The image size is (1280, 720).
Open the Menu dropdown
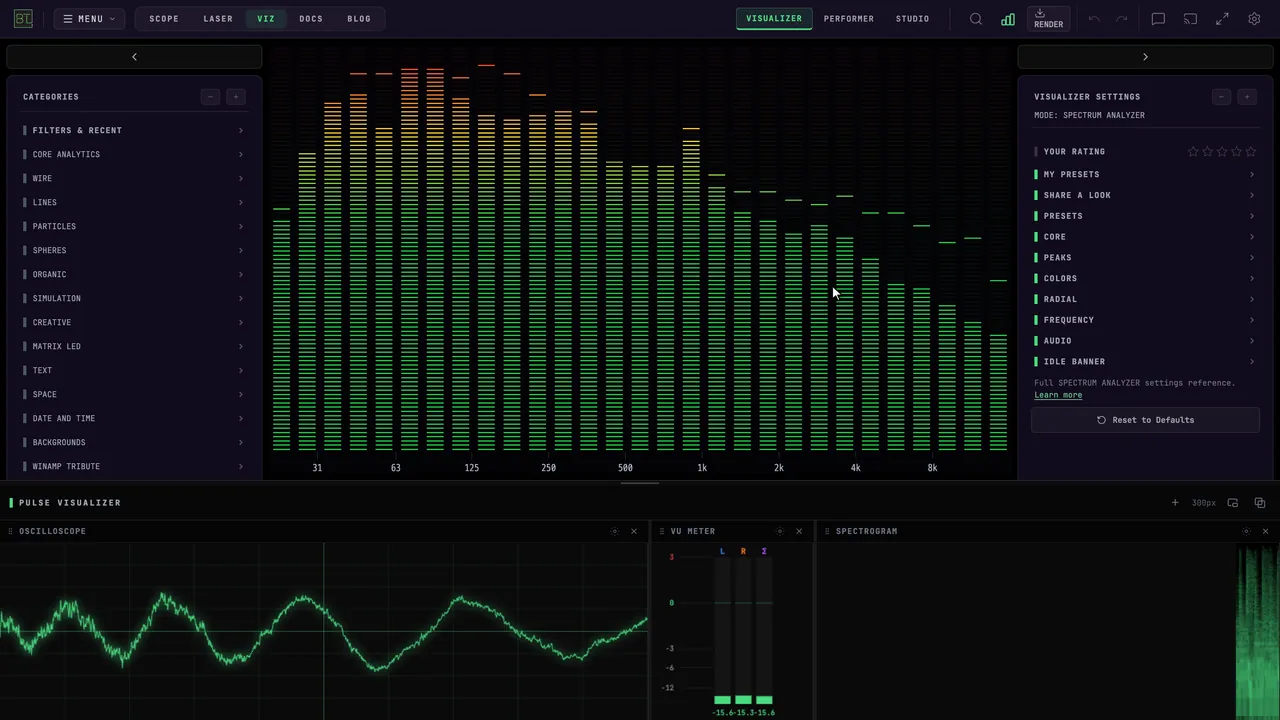(89, 19)
